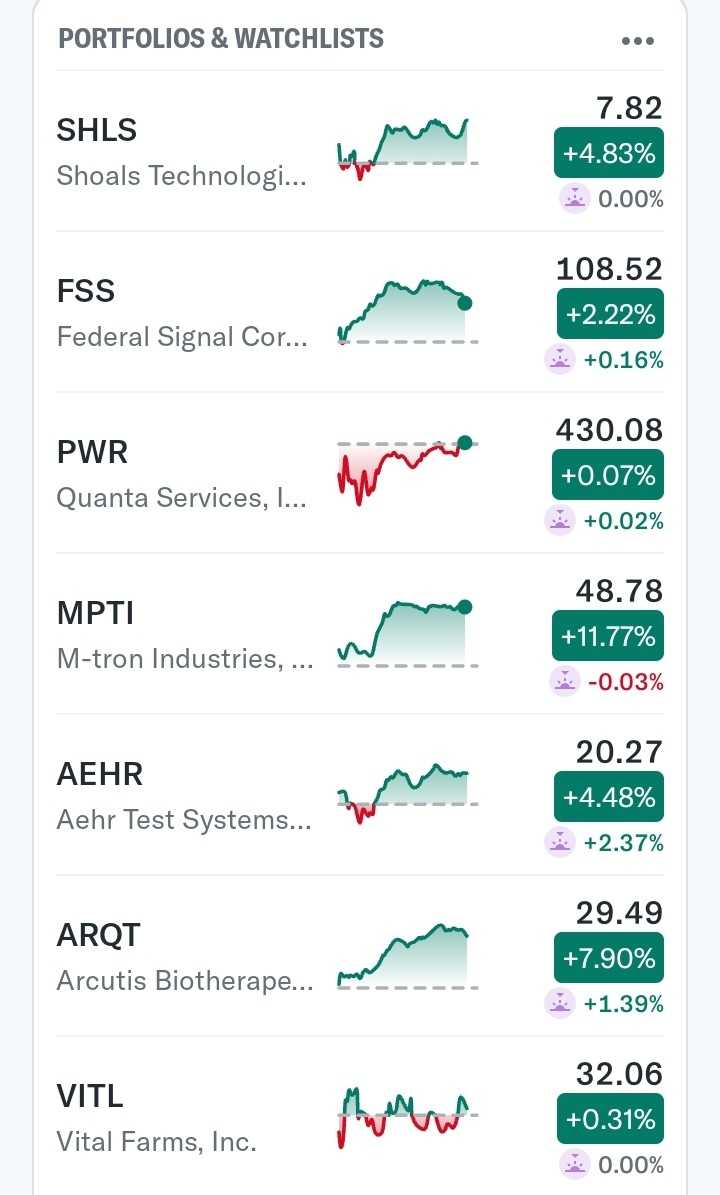Click the VITL after-hours sunrise icon

coord(574,1164)
